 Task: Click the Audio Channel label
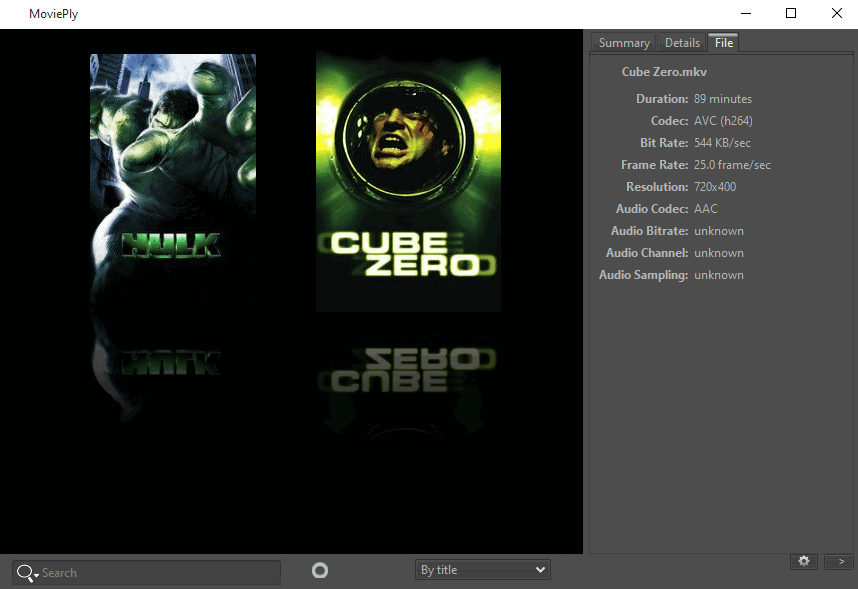pyautogui.click(x=647, y=253)
